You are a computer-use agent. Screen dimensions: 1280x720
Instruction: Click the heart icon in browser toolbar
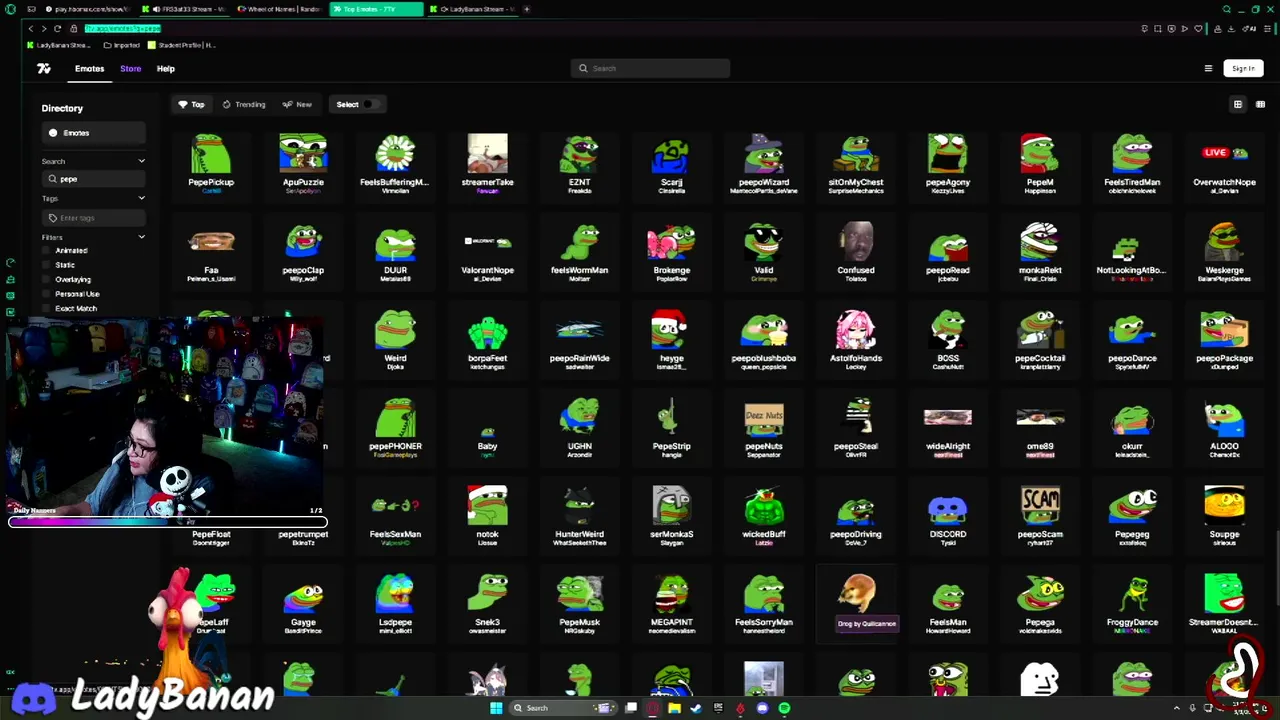[x=1198, y=28]
